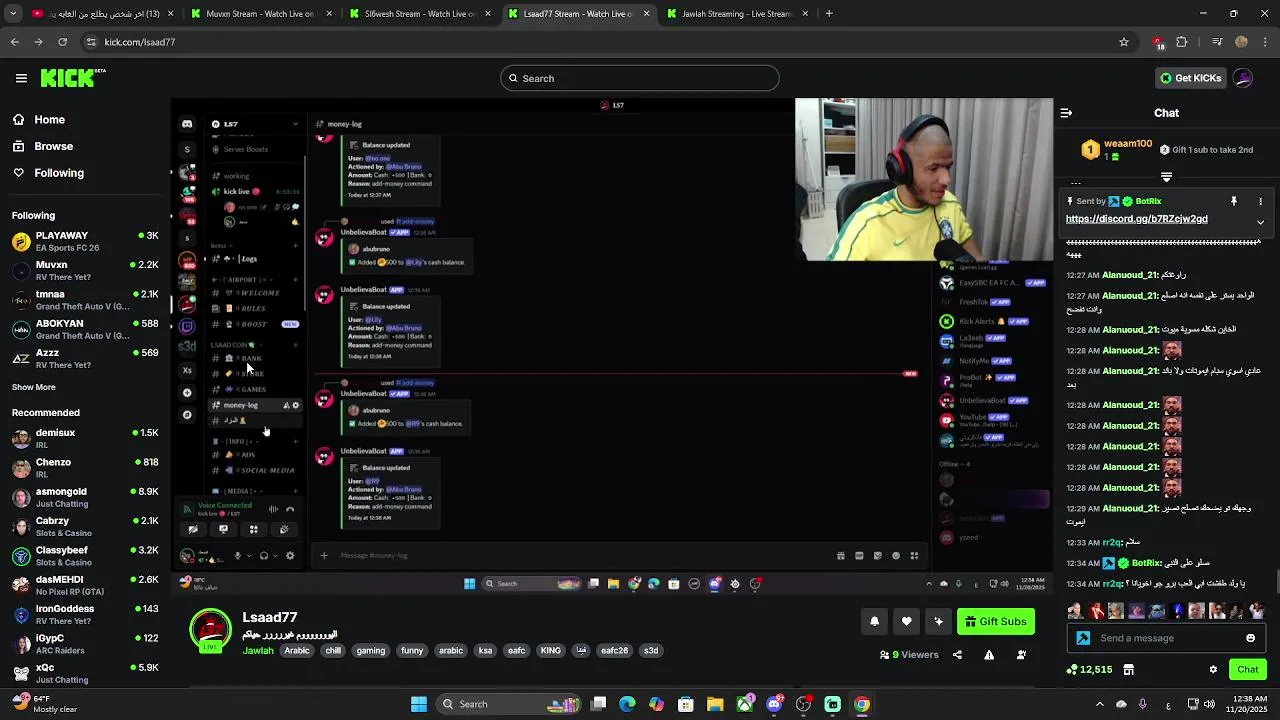Image resolution: width=1280 pixels, height=720 pixels.
Task: Open the discord.gg invite link
Action: click(1136, 219)
